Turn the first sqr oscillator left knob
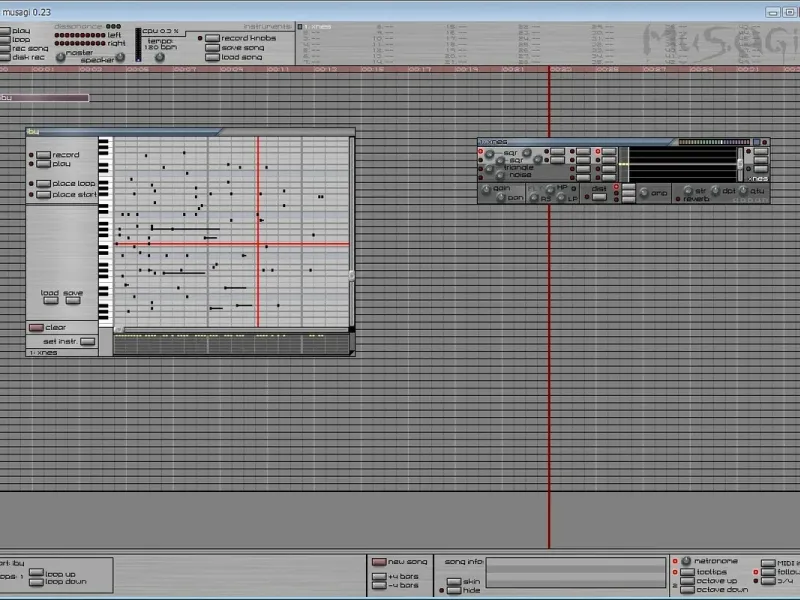Screen dimensions: 800x600 [x=490, y=154]
